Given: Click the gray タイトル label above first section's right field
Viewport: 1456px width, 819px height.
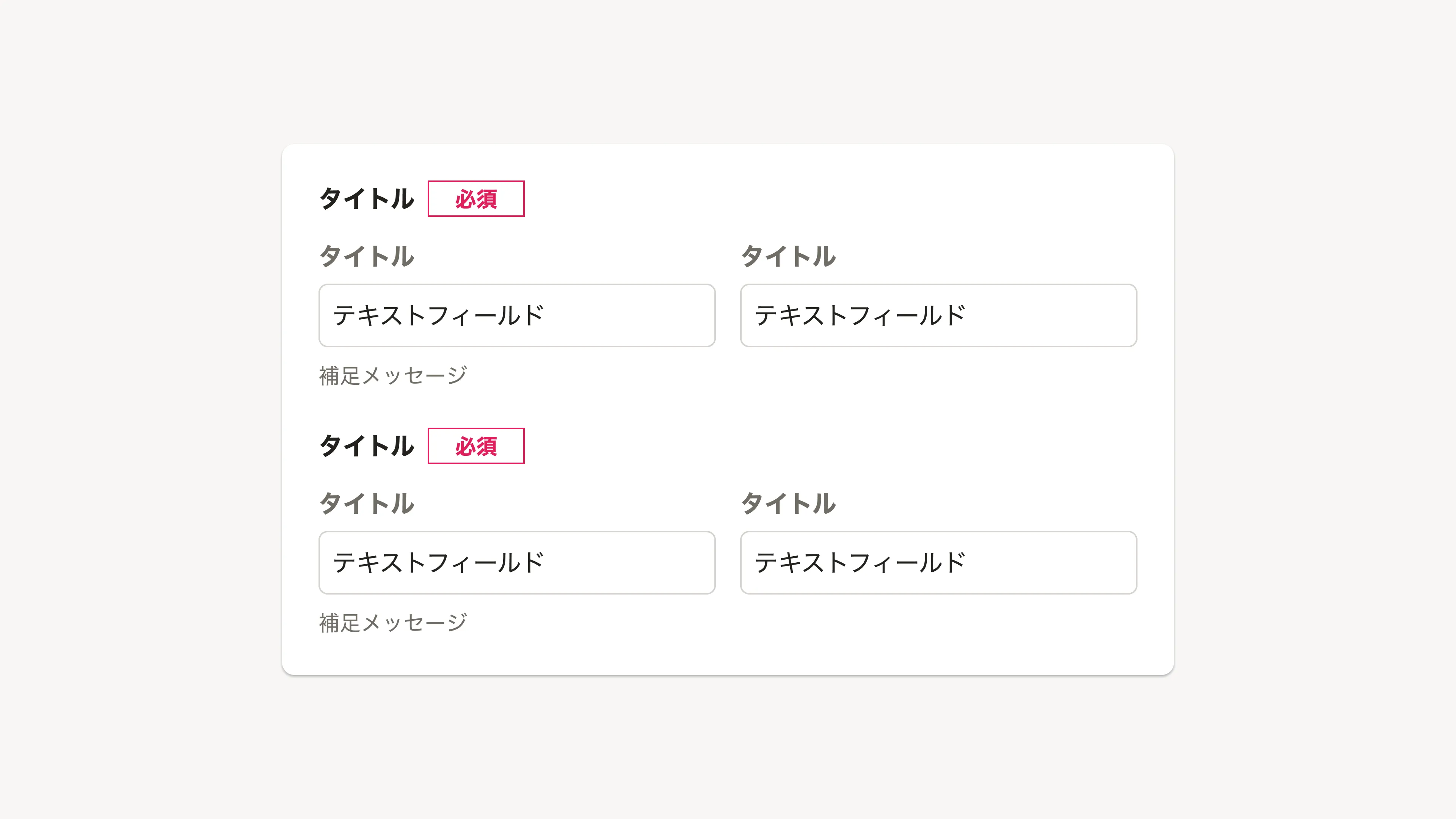Looking at the screenshot, I should point(788,256).
